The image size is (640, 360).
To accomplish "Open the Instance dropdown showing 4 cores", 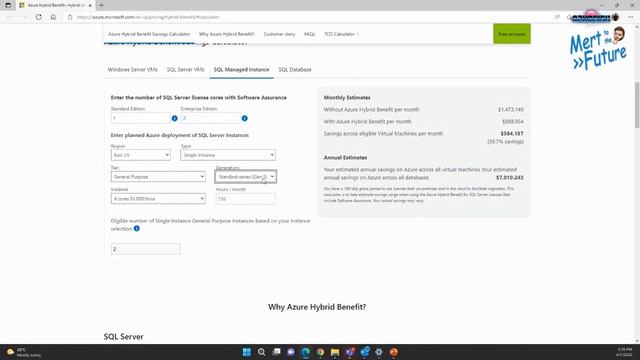I will tap(158, 199).
